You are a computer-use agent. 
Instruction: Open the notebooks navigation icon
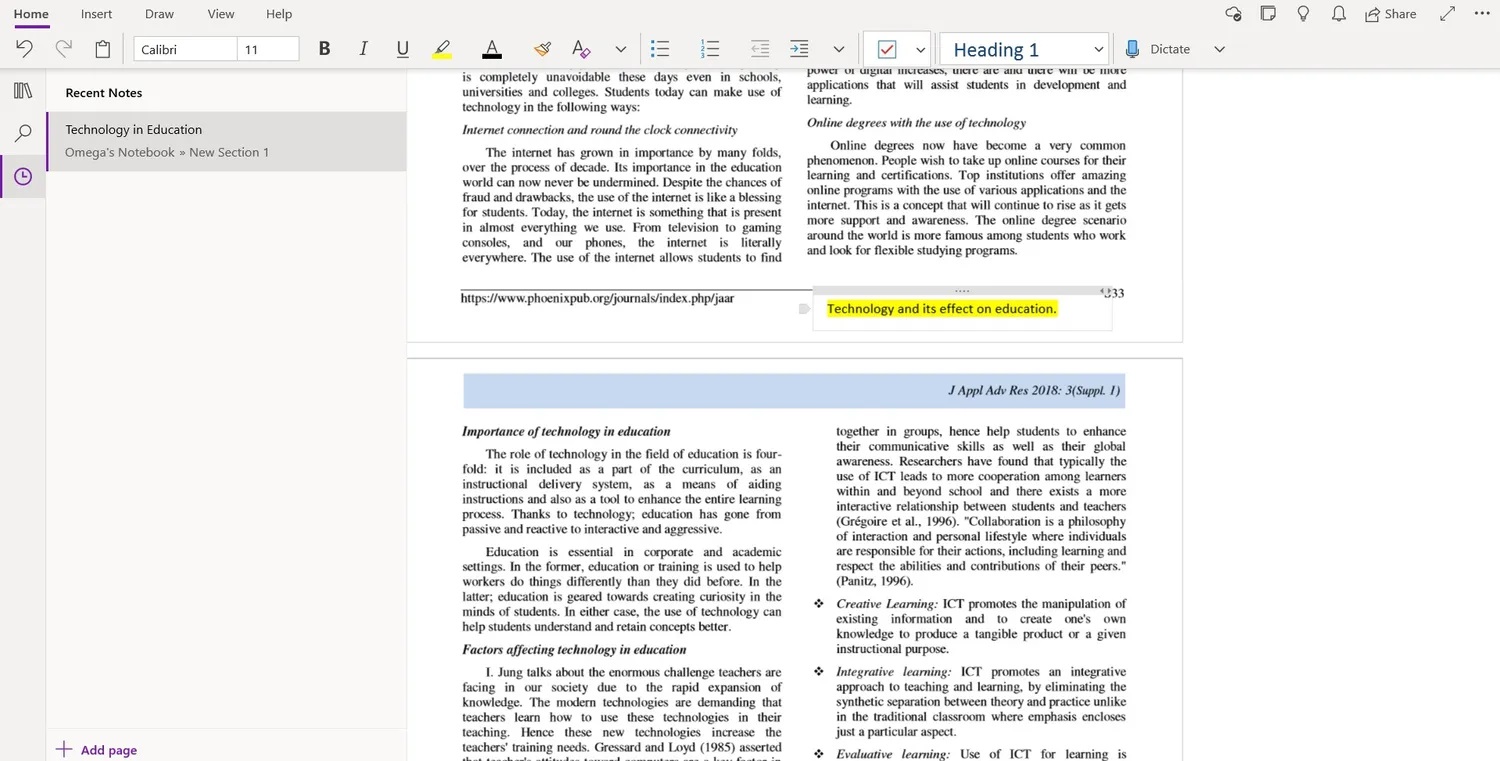point(23,91)
